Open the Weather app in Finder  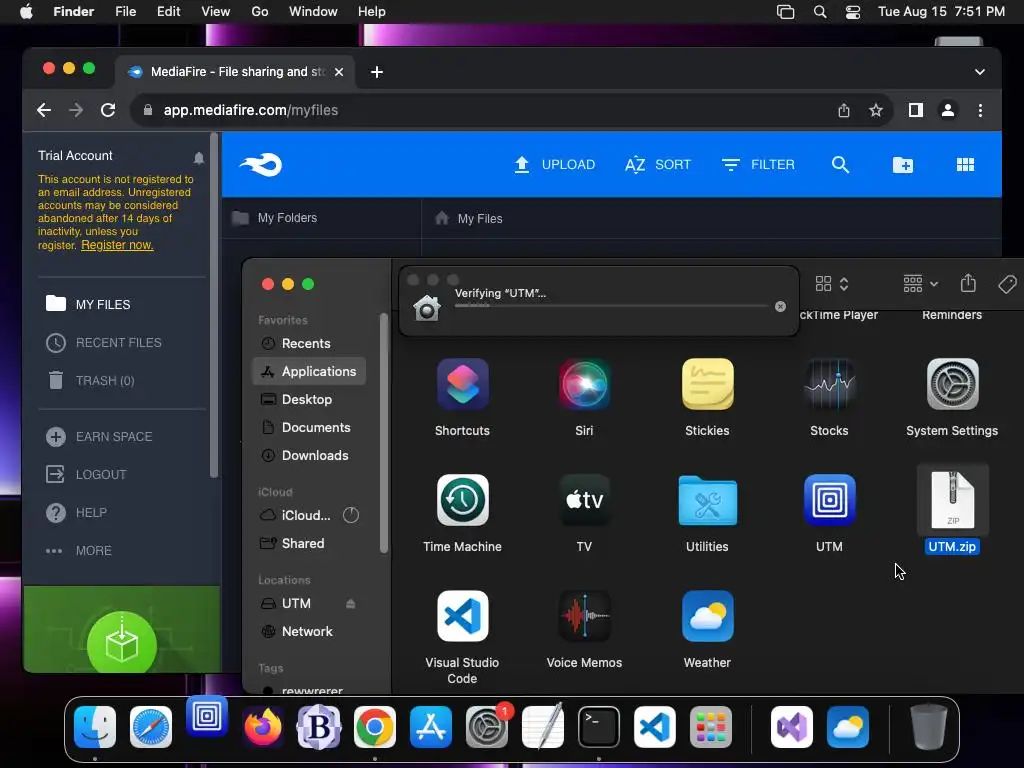707,616
